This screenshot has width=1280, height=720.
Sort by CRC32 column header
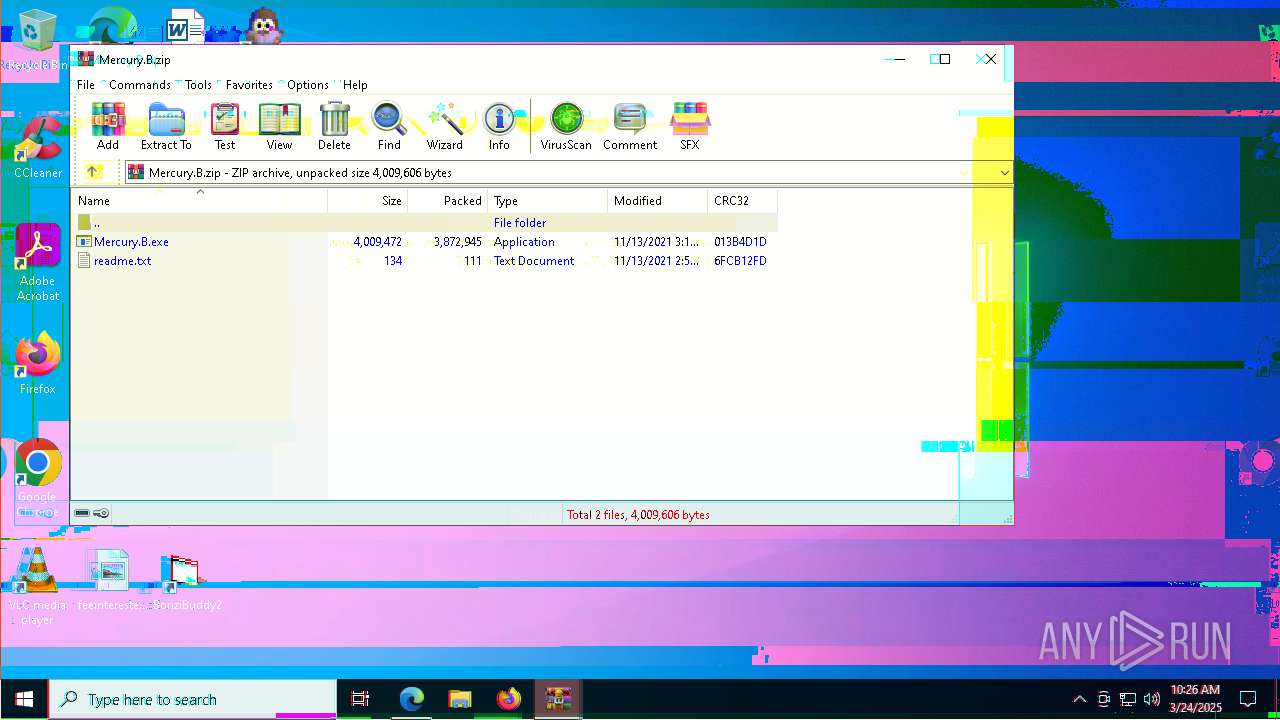point(743,201)
